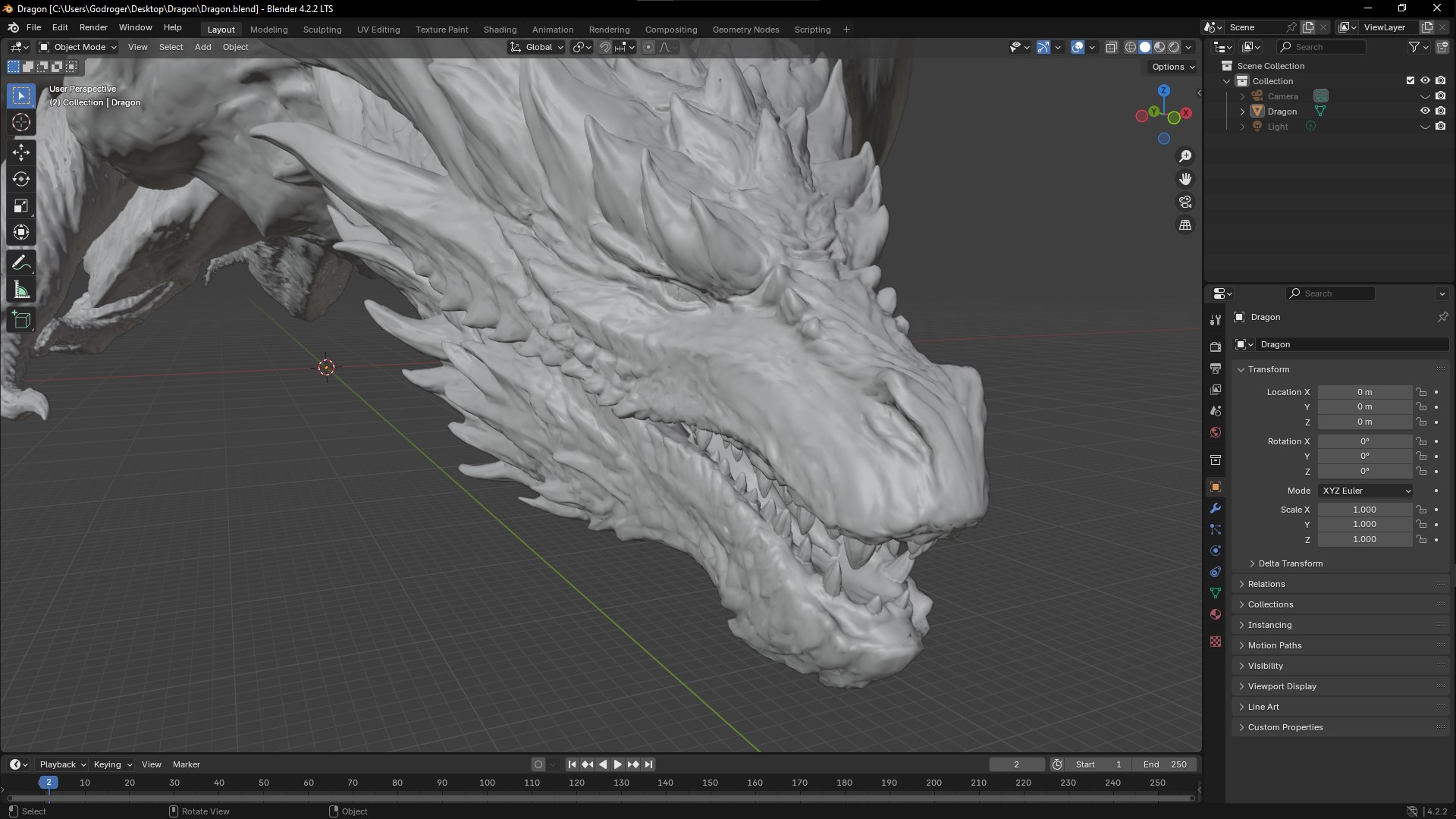Viewport: 1456px width, 819px height.
Task: Toggle camera view with camera icon
Action: (x=1185, y=202)
